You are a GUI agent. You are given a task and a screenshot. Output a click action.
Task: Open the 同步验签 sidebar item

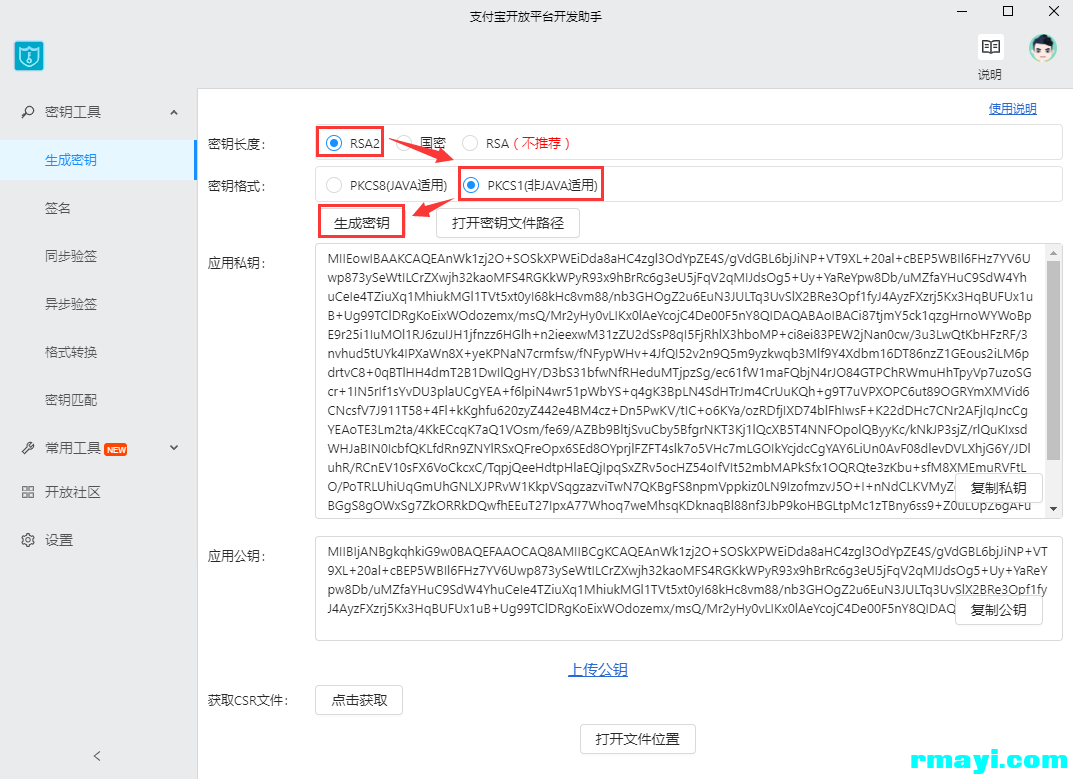coord(98,256)
